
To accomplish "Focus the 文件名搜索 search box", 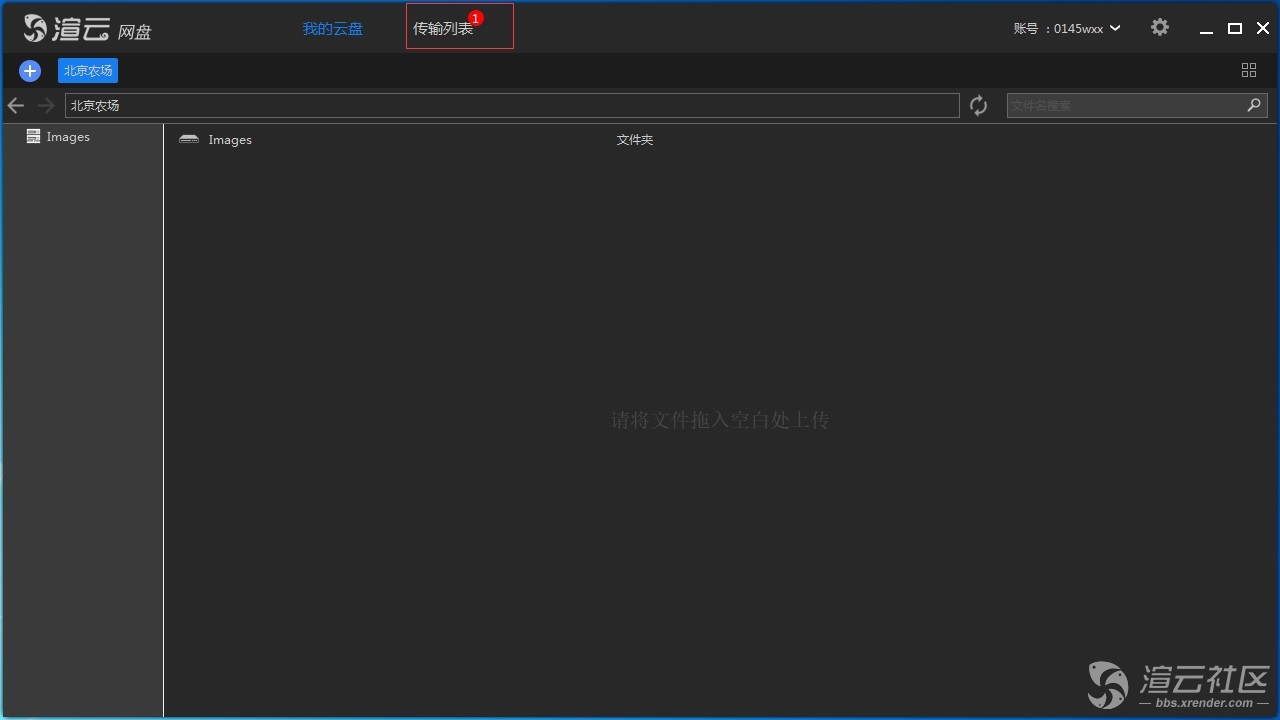I will pos(1124,105).
